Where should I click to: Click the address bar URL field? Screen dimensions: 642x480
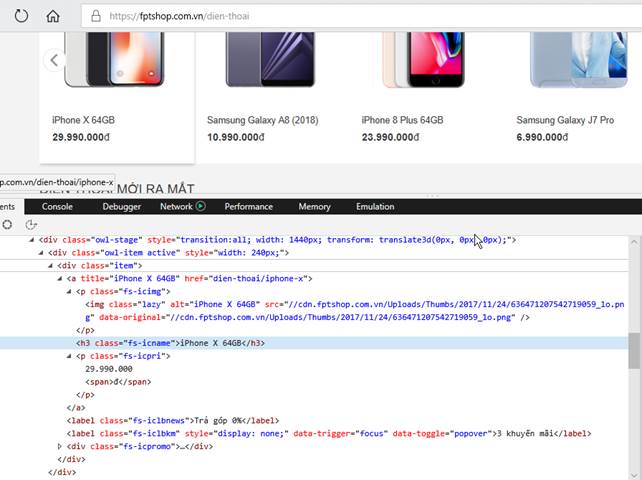coord(360,16)
